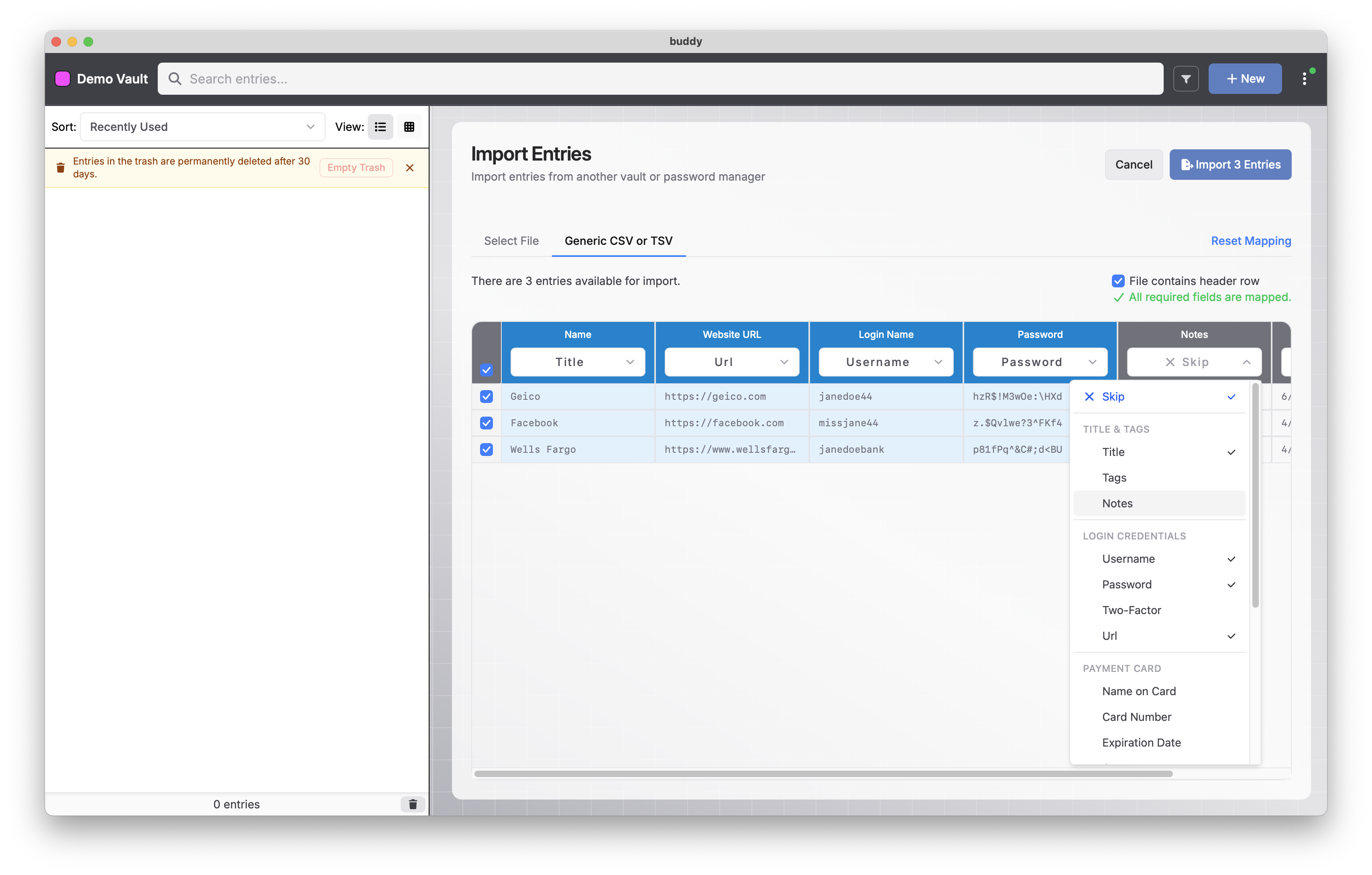Switch to list view icon

pyautogui.click(x=381, y=126)
